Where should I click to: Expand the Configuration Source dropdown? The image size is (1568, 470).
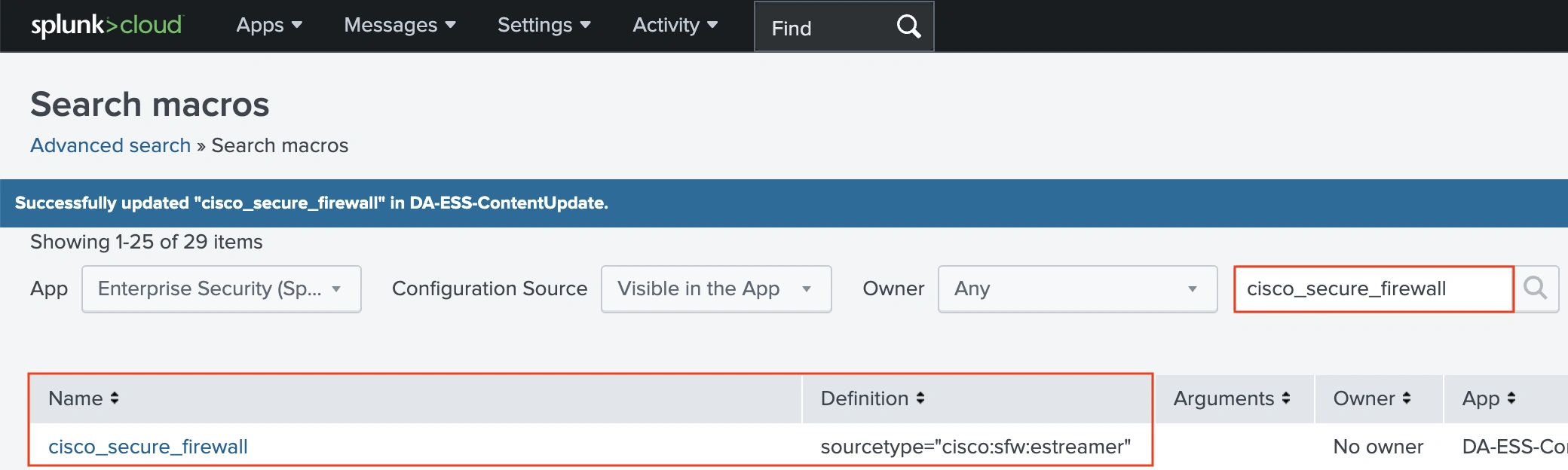(x=716, y=289)
